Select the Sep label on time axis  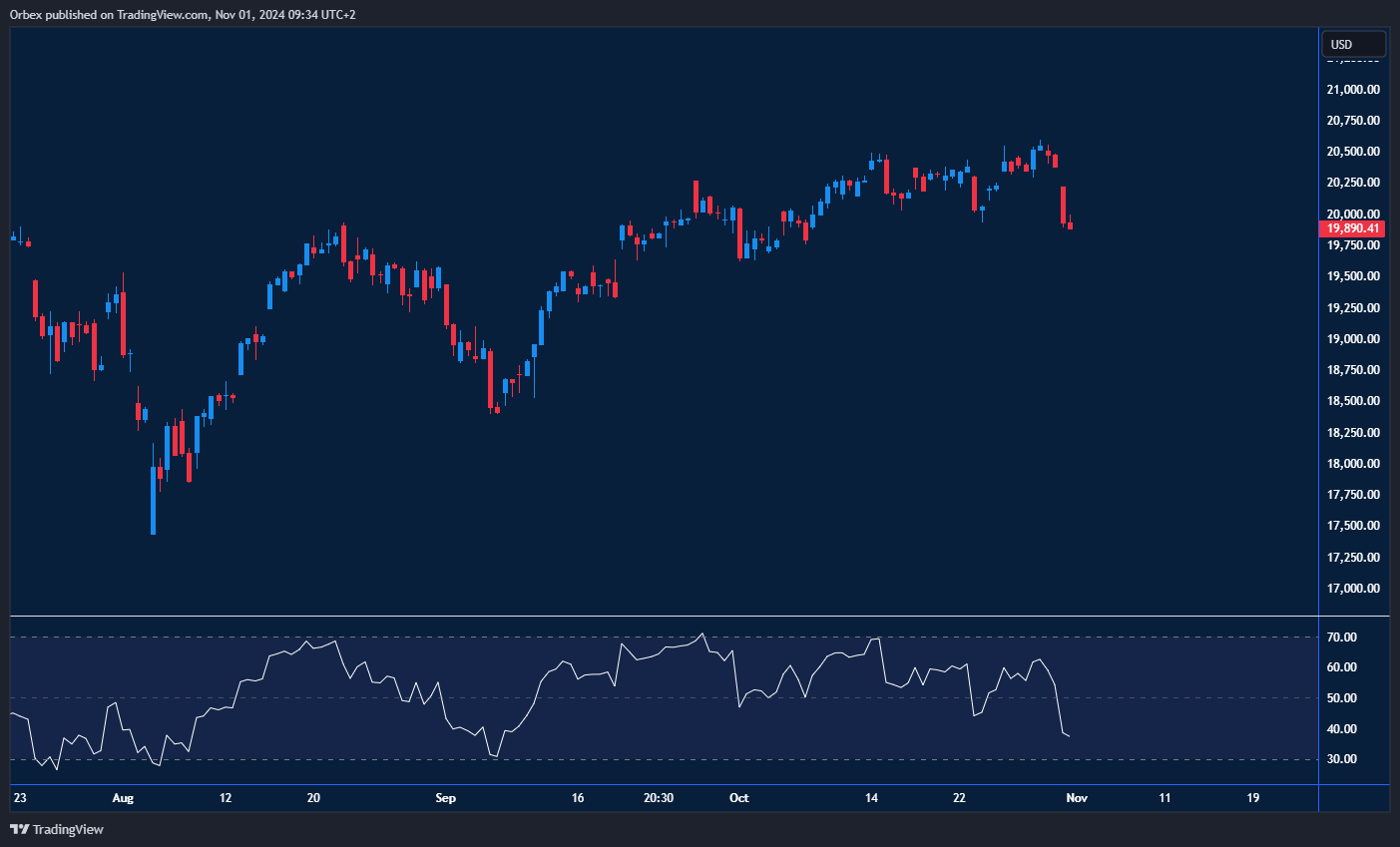445,798
